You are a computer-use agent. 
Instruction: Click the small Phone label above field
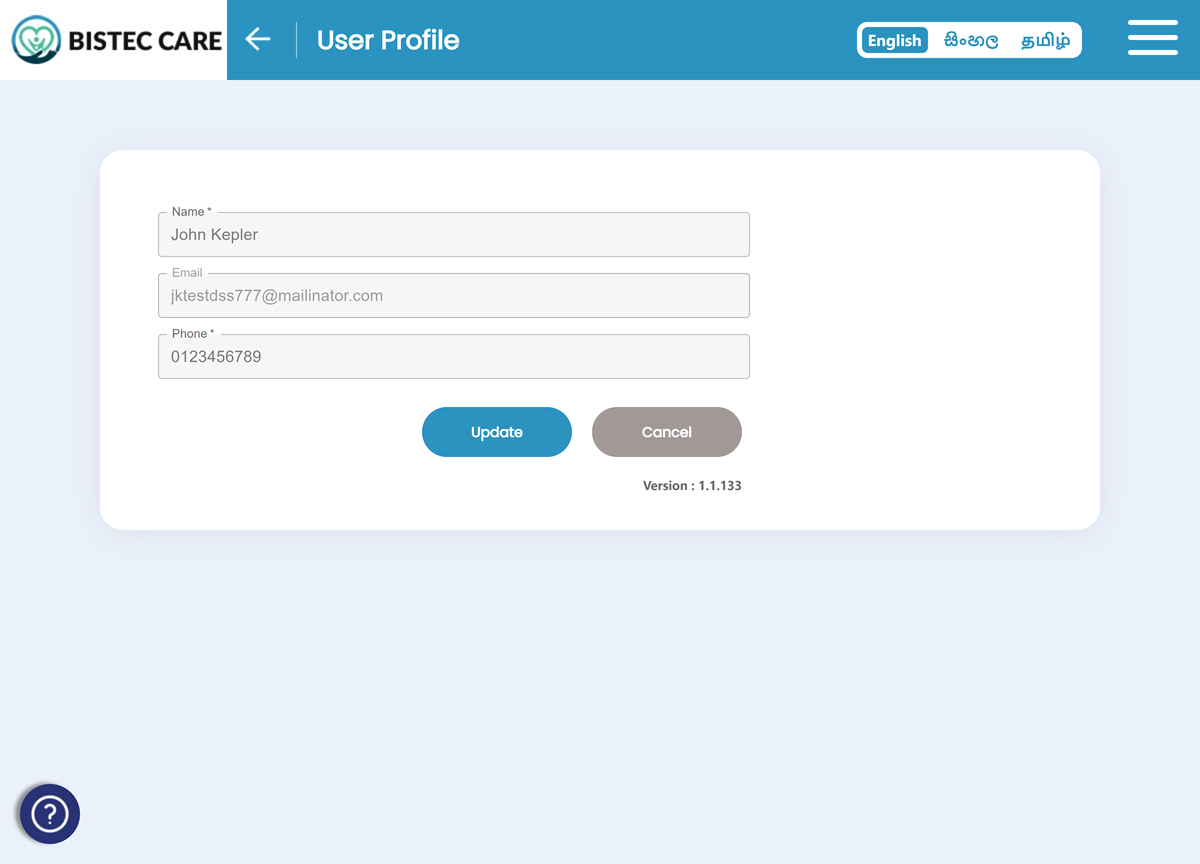coord(192,334)
